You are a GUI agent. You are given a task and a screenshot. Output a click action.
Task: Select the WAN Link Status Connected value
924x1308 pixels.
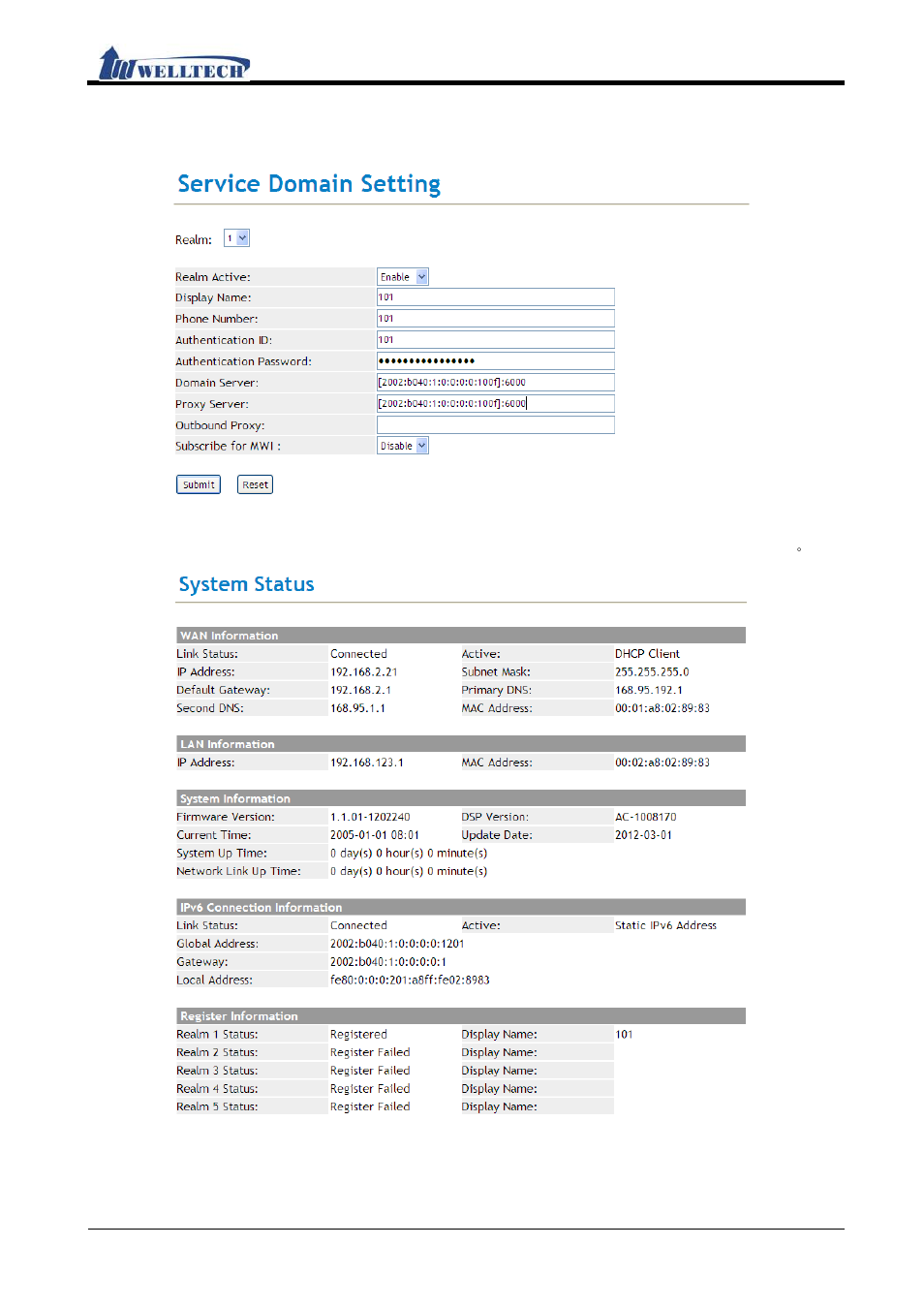coord(358,654)
